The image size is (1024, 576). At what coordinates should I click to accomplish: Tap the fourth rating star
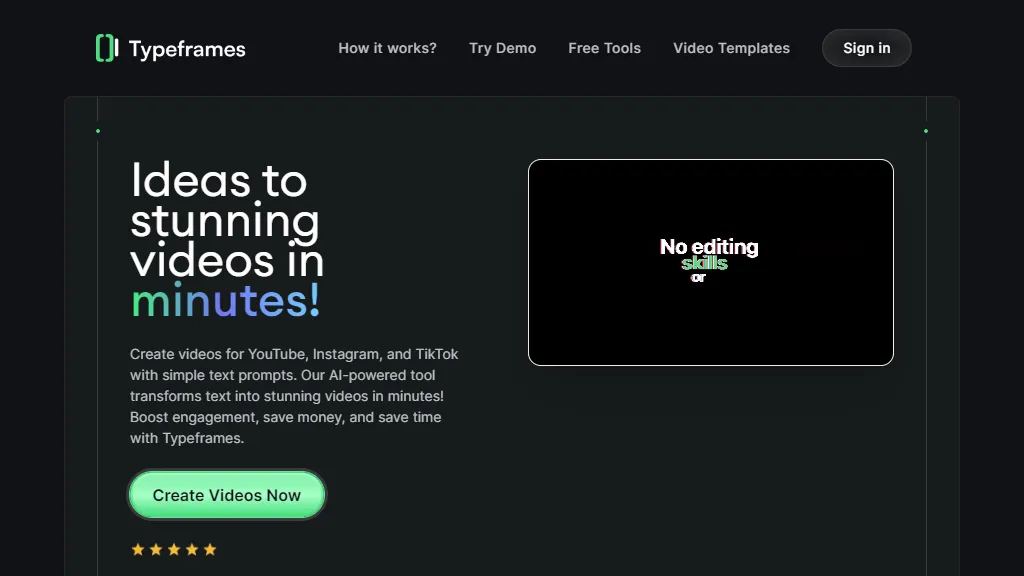[x=192, y=549]
